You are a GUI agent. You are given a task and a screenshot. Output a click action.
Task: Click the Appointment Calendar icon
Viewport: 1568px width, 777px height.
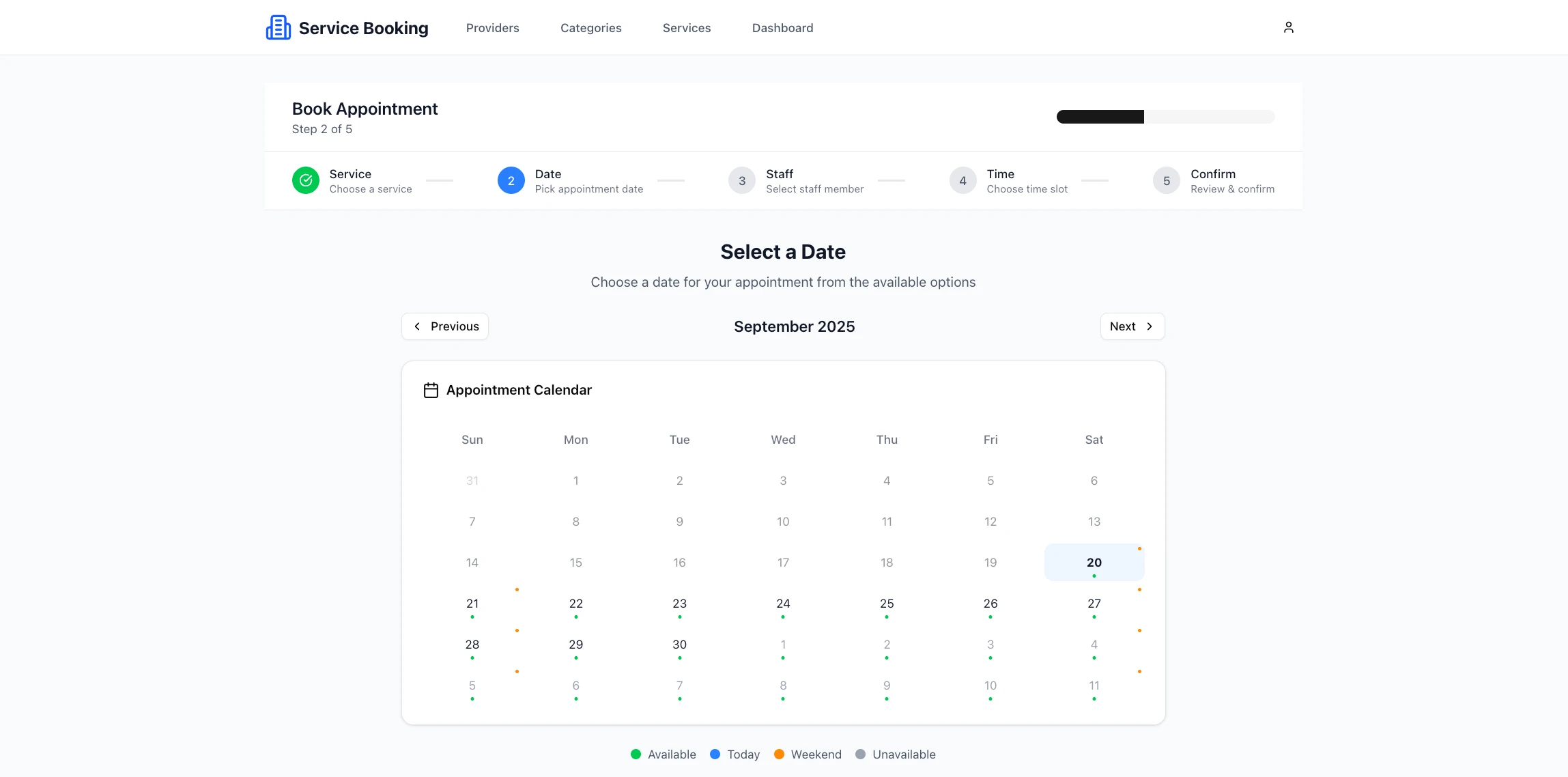pyautogui.click(x=431, y=390)
